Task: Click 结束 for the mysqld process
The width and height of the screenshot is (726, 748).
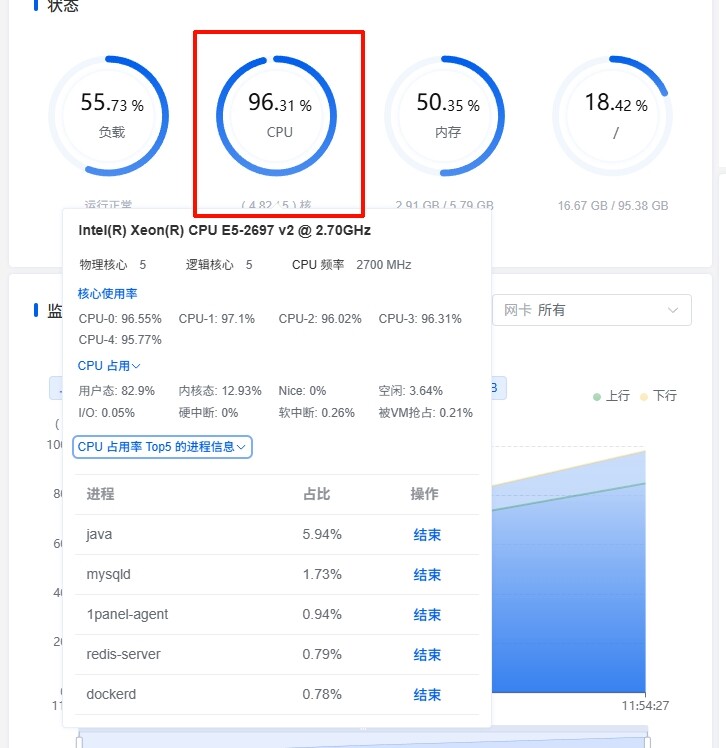Action: click(x=427, y=575)
